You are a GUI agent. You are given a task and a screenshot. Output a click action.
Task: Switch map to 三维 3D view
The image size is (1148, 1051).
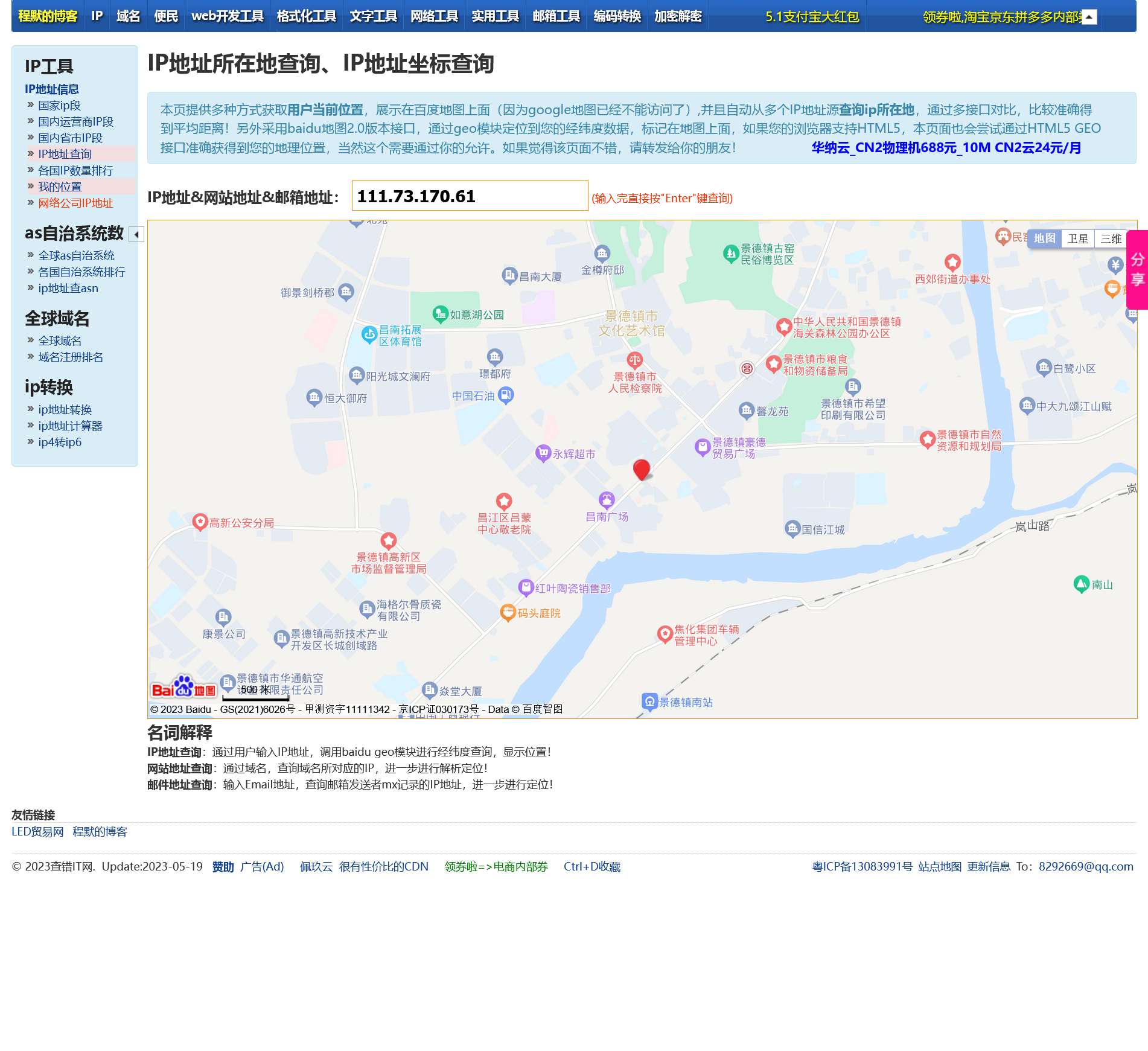click(1110, 238)
